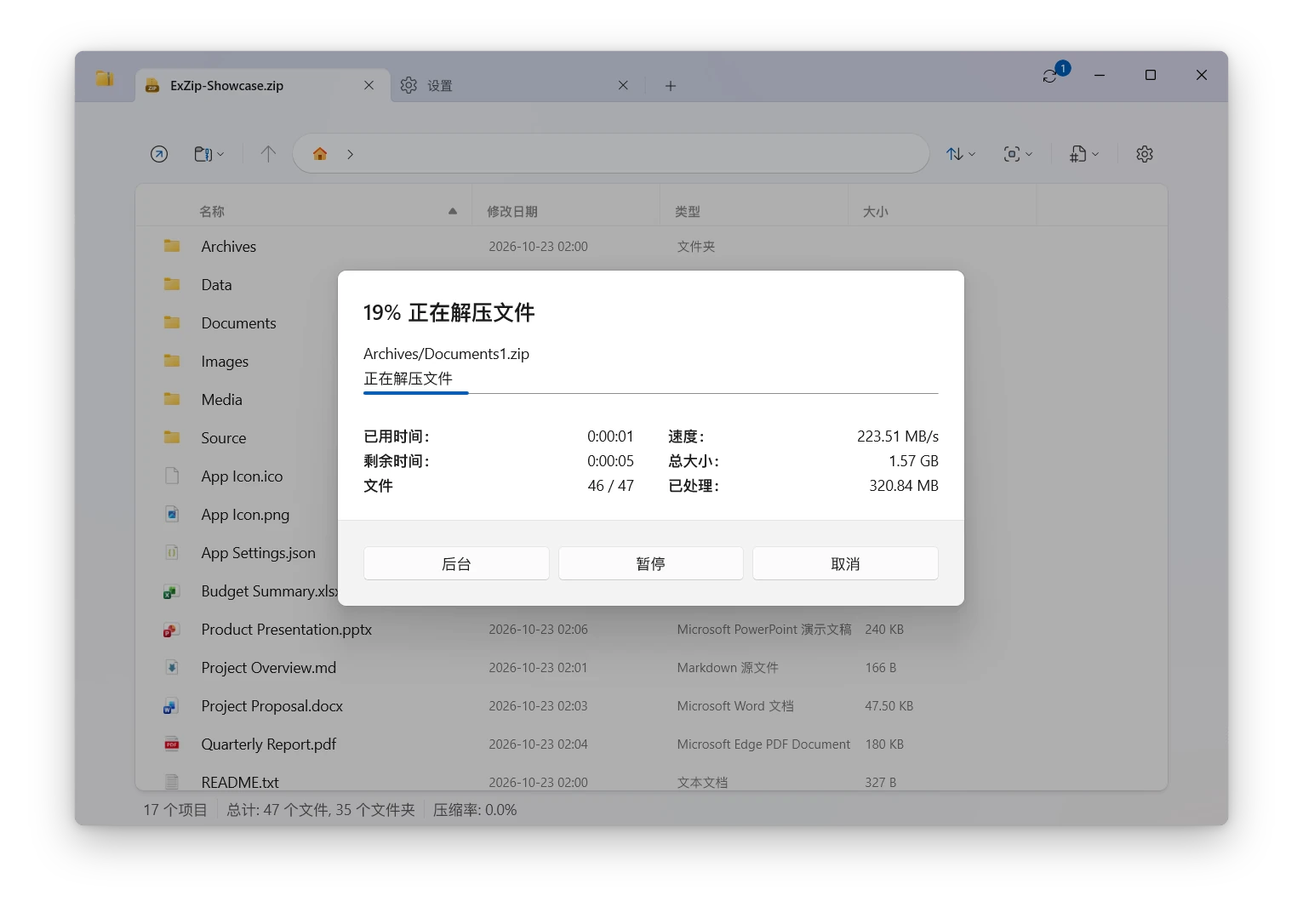Open the extract archive dropdown in toolbar

coord(209,154)
